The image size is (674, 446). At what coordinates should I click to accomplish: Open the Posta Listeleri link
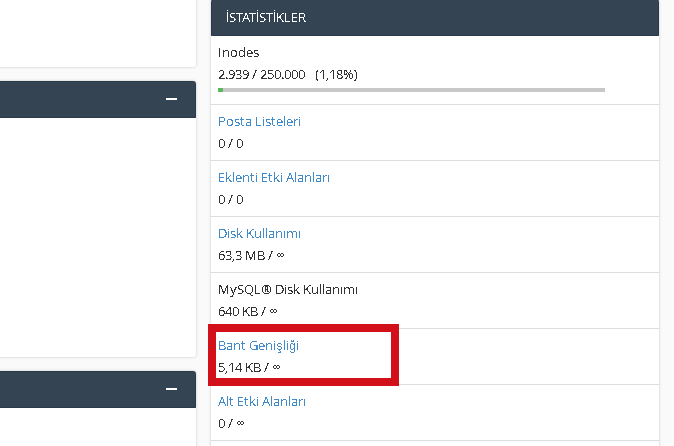[259, 122]
